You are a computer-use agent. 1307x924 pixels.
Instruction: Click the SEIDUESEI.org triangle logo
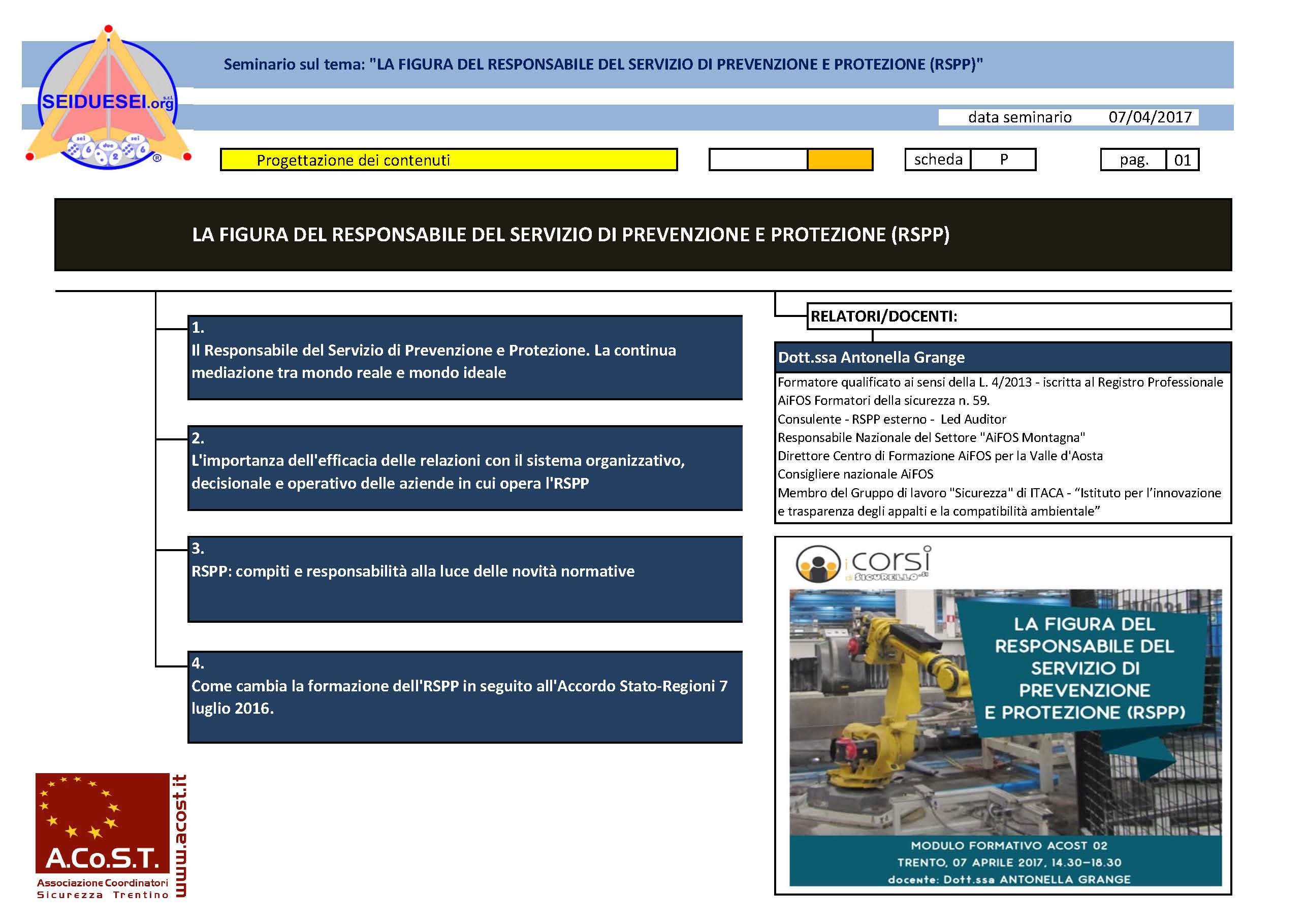point(108,97)
